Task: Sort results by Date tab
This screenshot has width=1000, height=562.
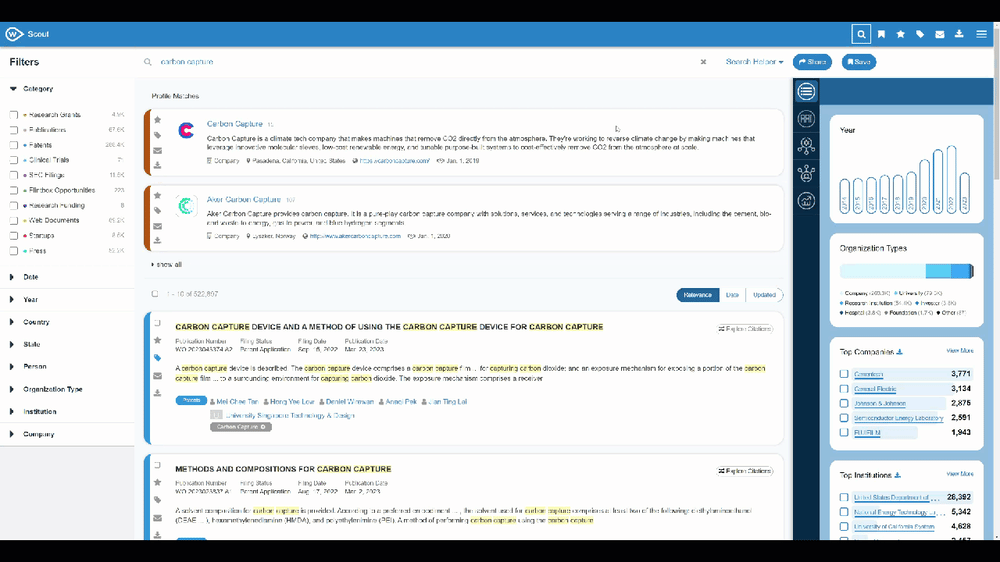Action: point(732,295)
